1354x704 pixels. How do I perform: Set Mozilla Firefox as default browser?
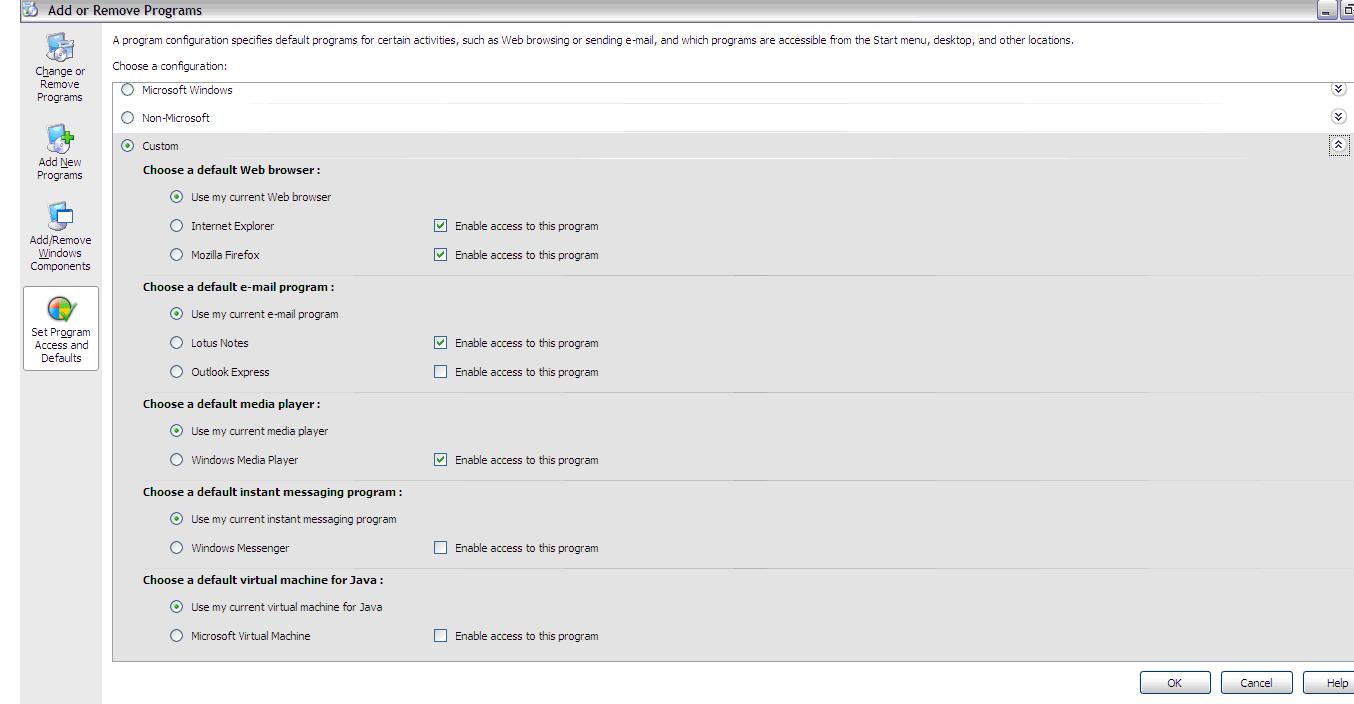tap(177, 255)
